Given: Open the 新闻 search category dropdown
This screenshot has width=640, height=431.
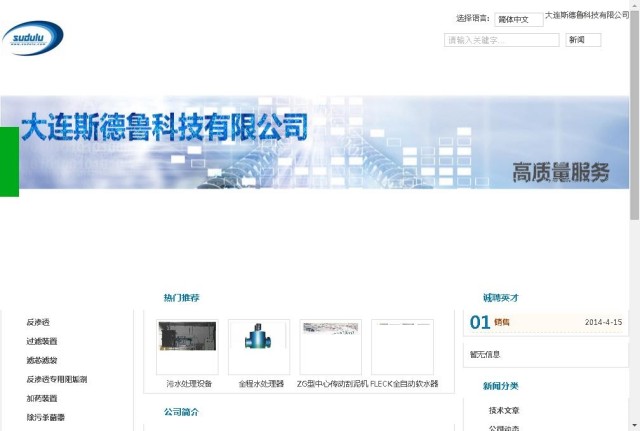Looking at the screenshot, I should (583, 40).
